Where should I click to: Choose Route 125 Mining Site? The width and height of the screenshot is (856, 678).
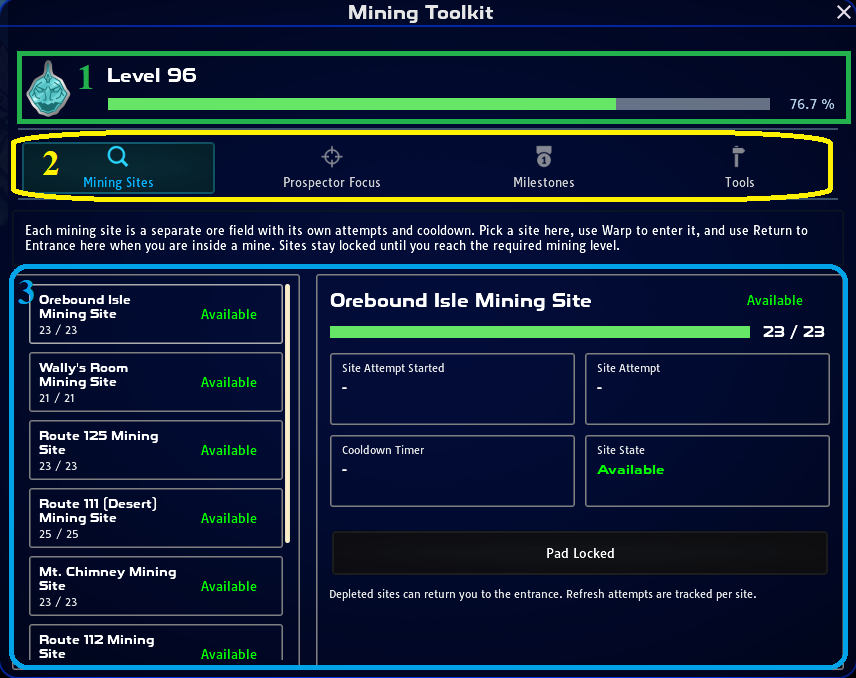(156, 450)
